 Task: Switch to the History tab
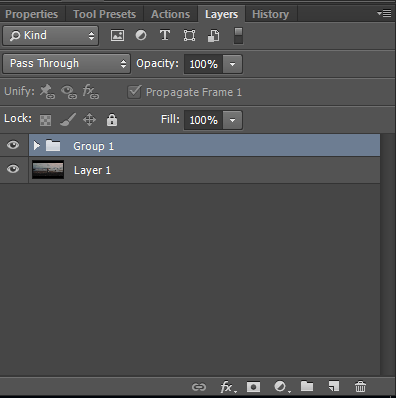point(270,14)
